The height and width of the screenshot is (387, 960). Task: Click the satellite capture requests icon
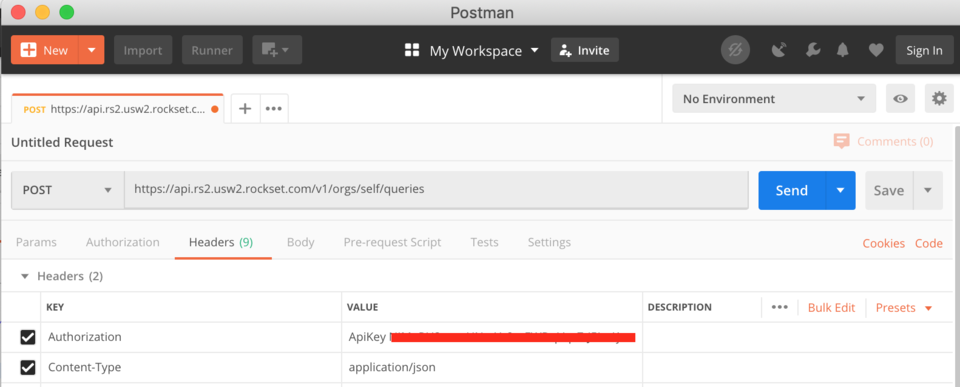pos(779,50)
